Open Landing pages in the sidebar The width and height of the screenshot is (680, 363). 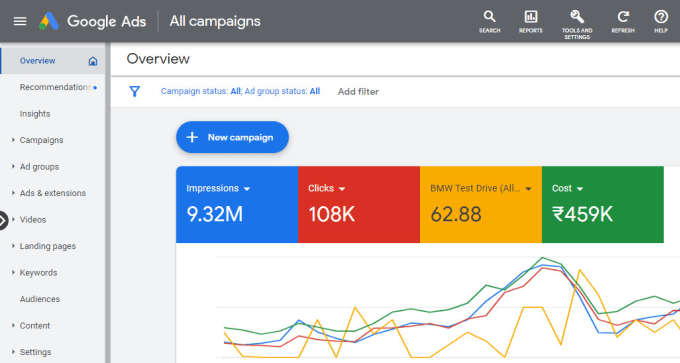48,246
